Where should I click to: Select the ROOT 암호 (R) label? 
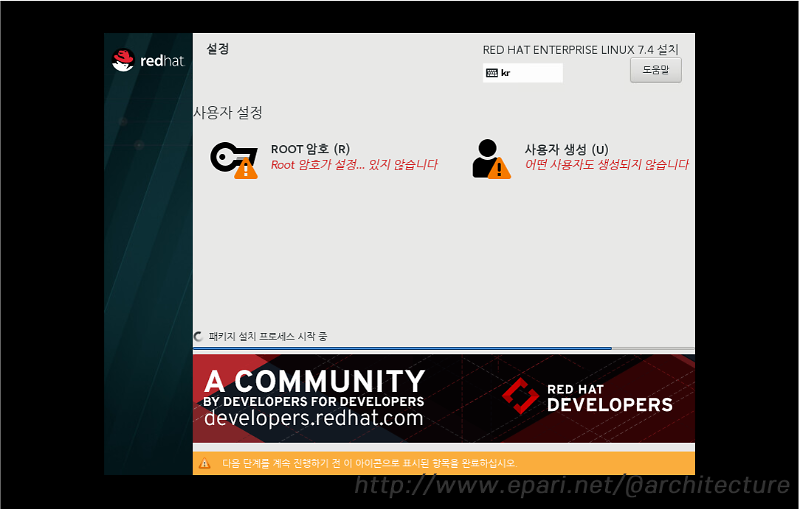click(310, 149)
